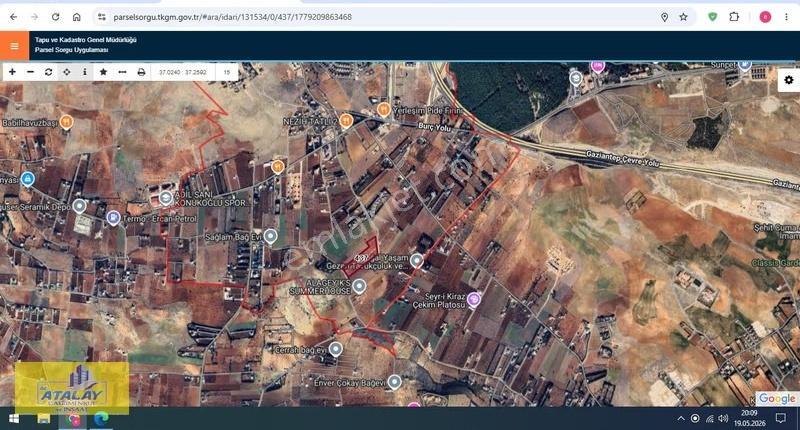This screenshot has height=430, width=800.
Task: Open the star favorites tool
Action: click(103, 72)
